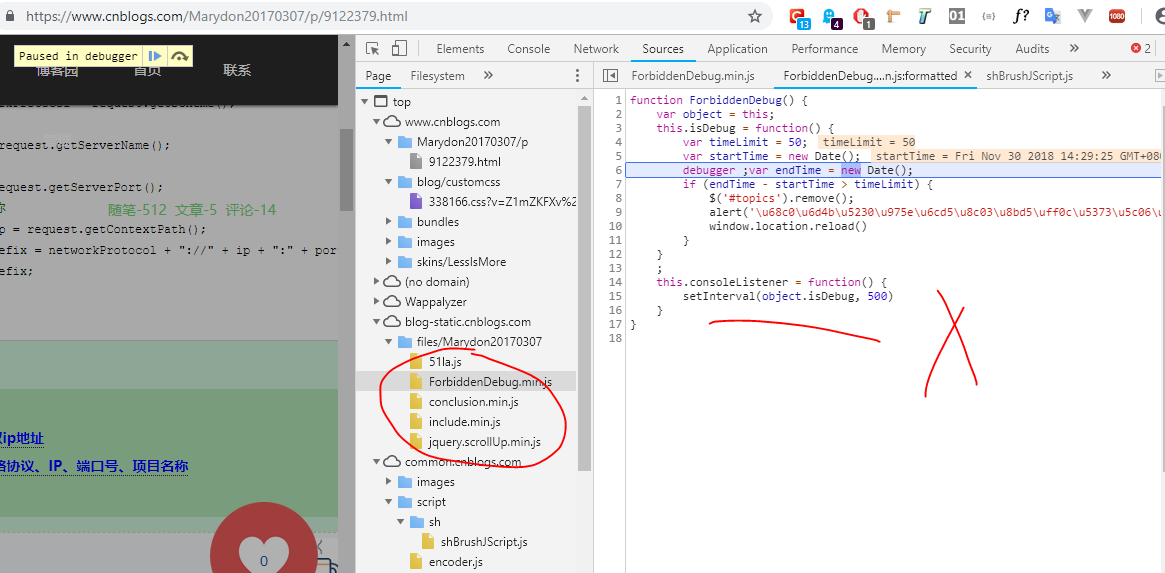Screen dimensions: 1165x573
Task: Expand the (no domain) node
Action: [x=377, y=282]
